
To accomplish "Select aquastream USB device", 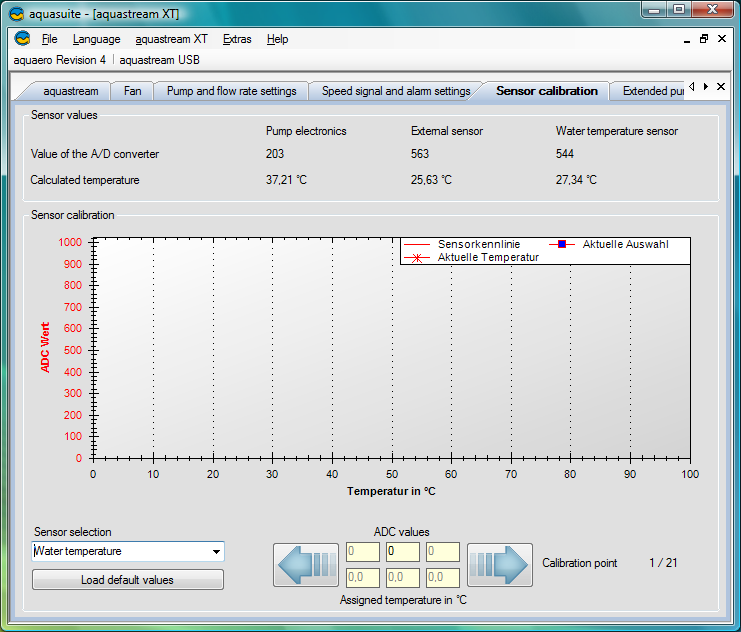I will (159, 60).
